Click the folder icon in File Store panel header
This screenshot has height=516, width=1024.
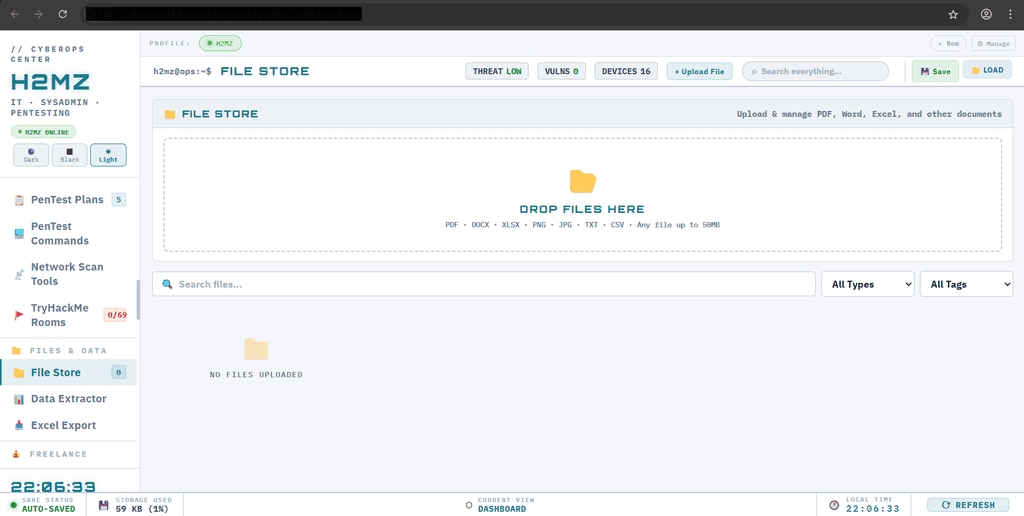[x=170, y=114]
